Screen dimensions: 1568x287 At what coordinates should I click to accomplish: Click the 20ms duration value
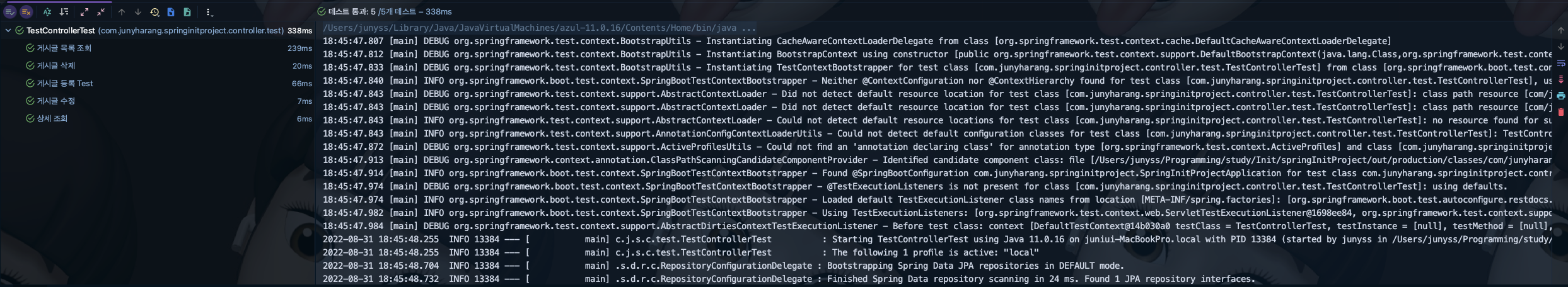coord(302,65)
